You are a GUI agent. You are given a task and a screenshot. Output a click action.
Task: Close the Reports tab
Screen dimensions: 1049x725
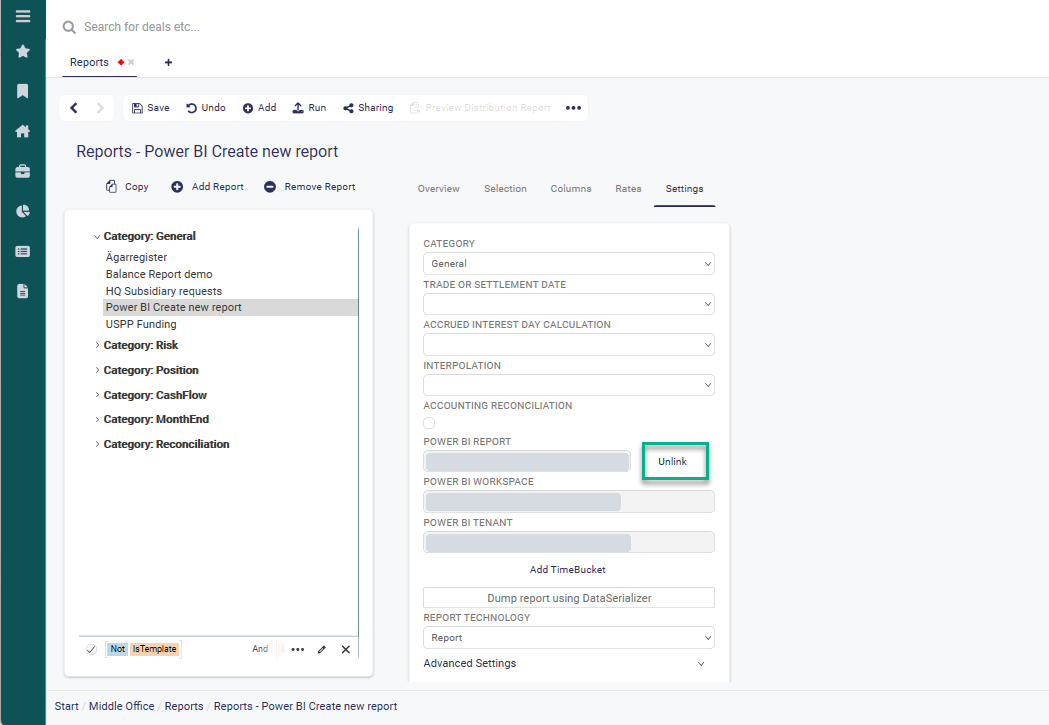(x=131, y=62)
